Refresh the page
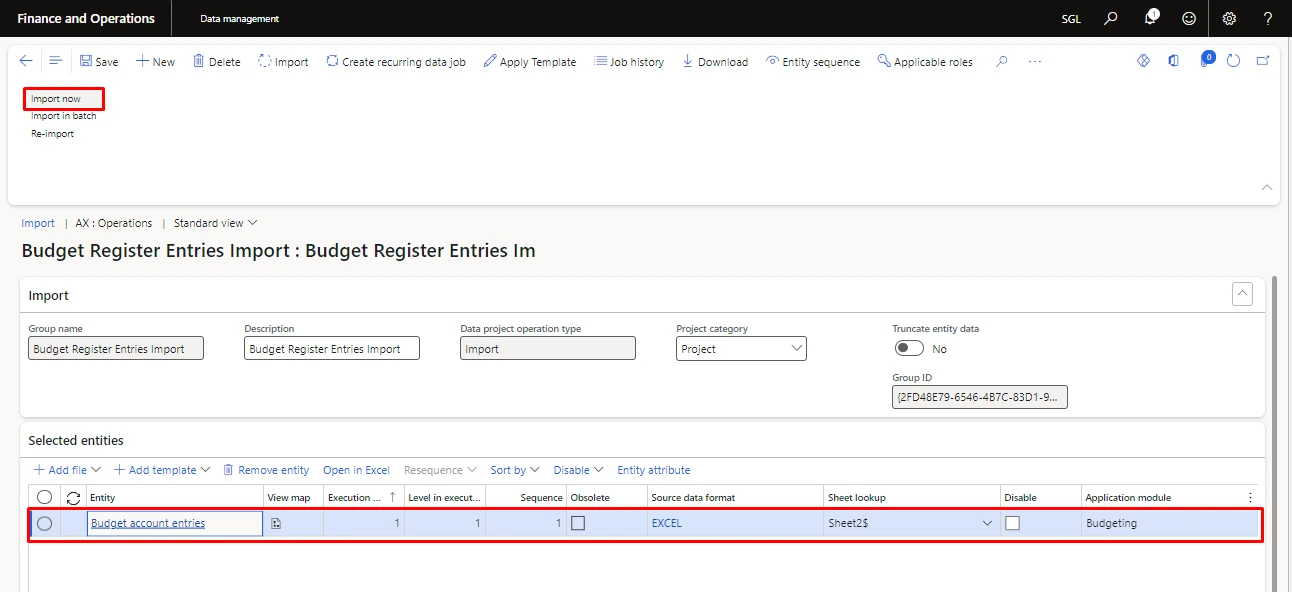The image size is (1292, 592). click(1234, 61)
